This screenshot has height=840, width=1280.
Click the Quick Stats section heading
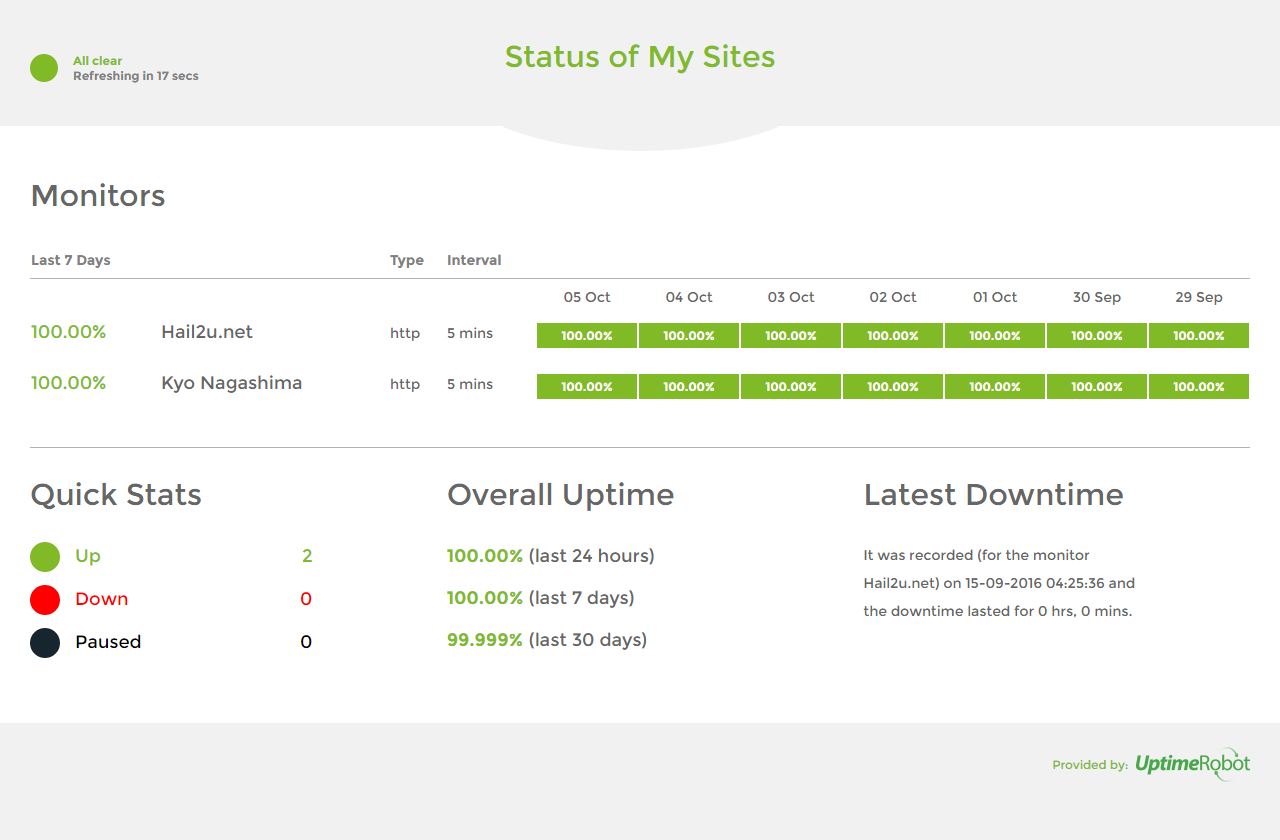point(115,494)
